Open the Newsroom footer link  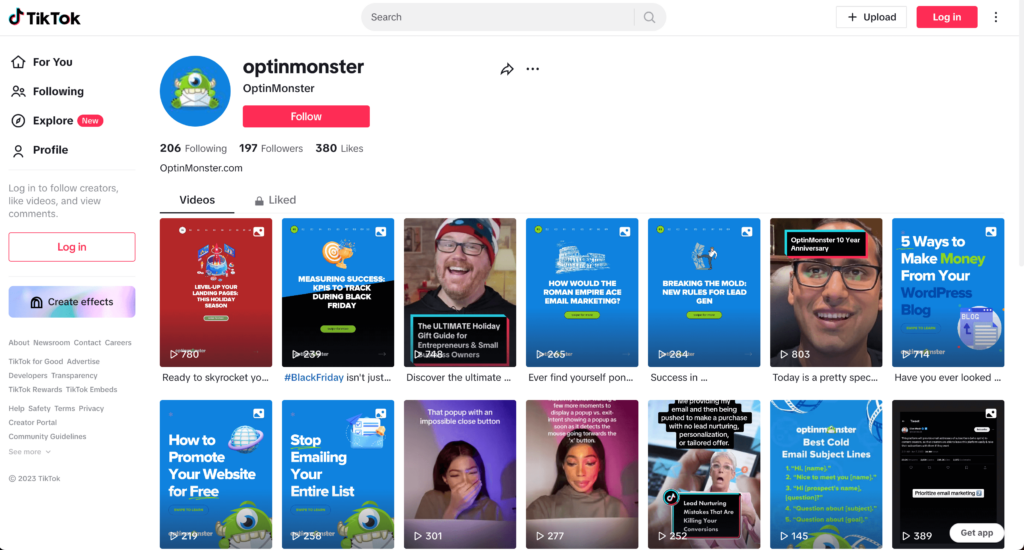tap(52, 343)
